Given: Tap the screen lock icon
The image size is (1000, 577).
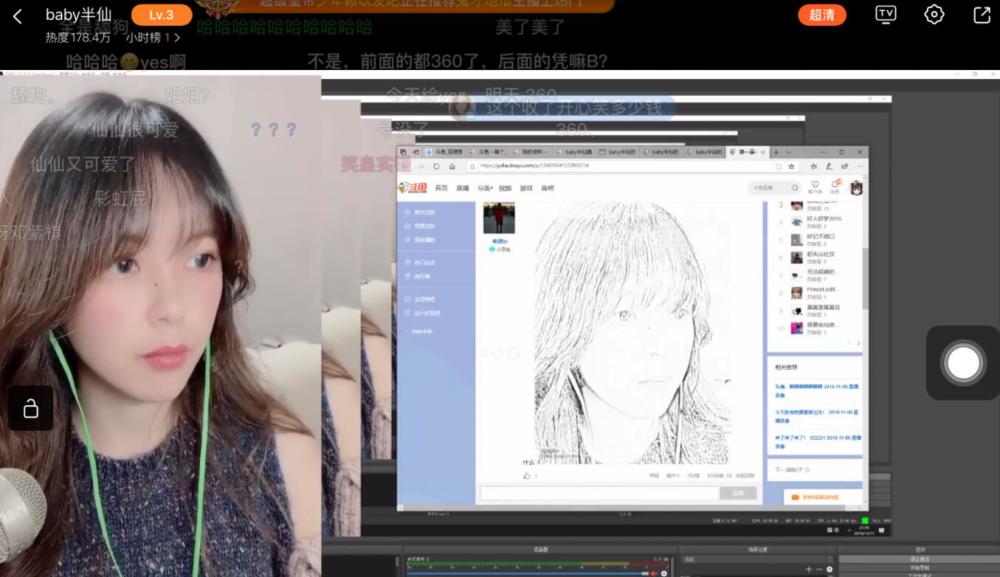Looking at the screenshot, I should (31, 408).
